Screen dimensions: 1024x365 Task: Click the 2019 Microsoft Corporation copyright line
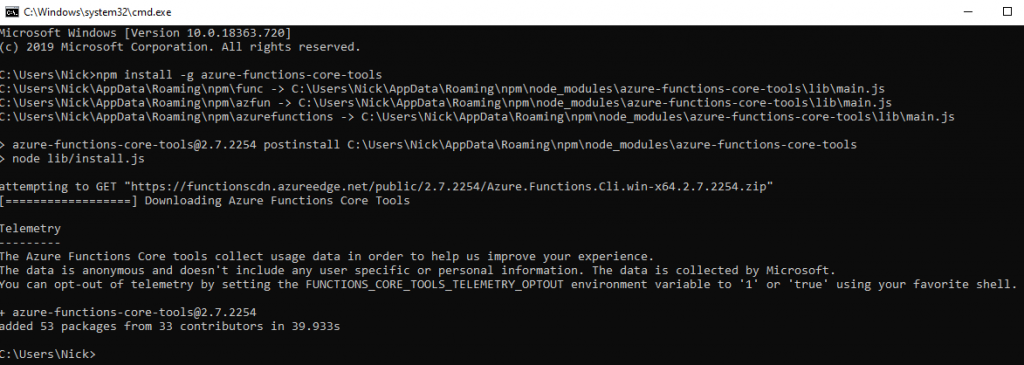point(180,47)
